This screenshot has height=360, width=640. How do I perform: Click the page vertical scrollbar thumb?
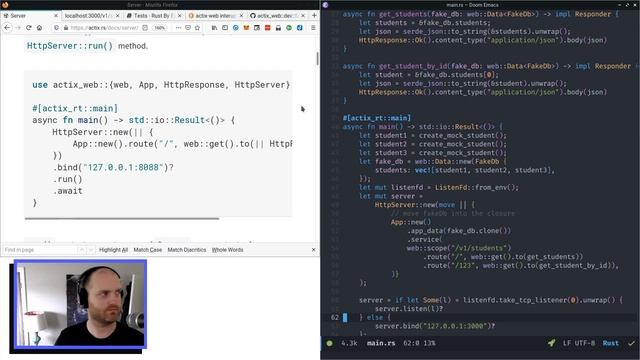point(318,59)
